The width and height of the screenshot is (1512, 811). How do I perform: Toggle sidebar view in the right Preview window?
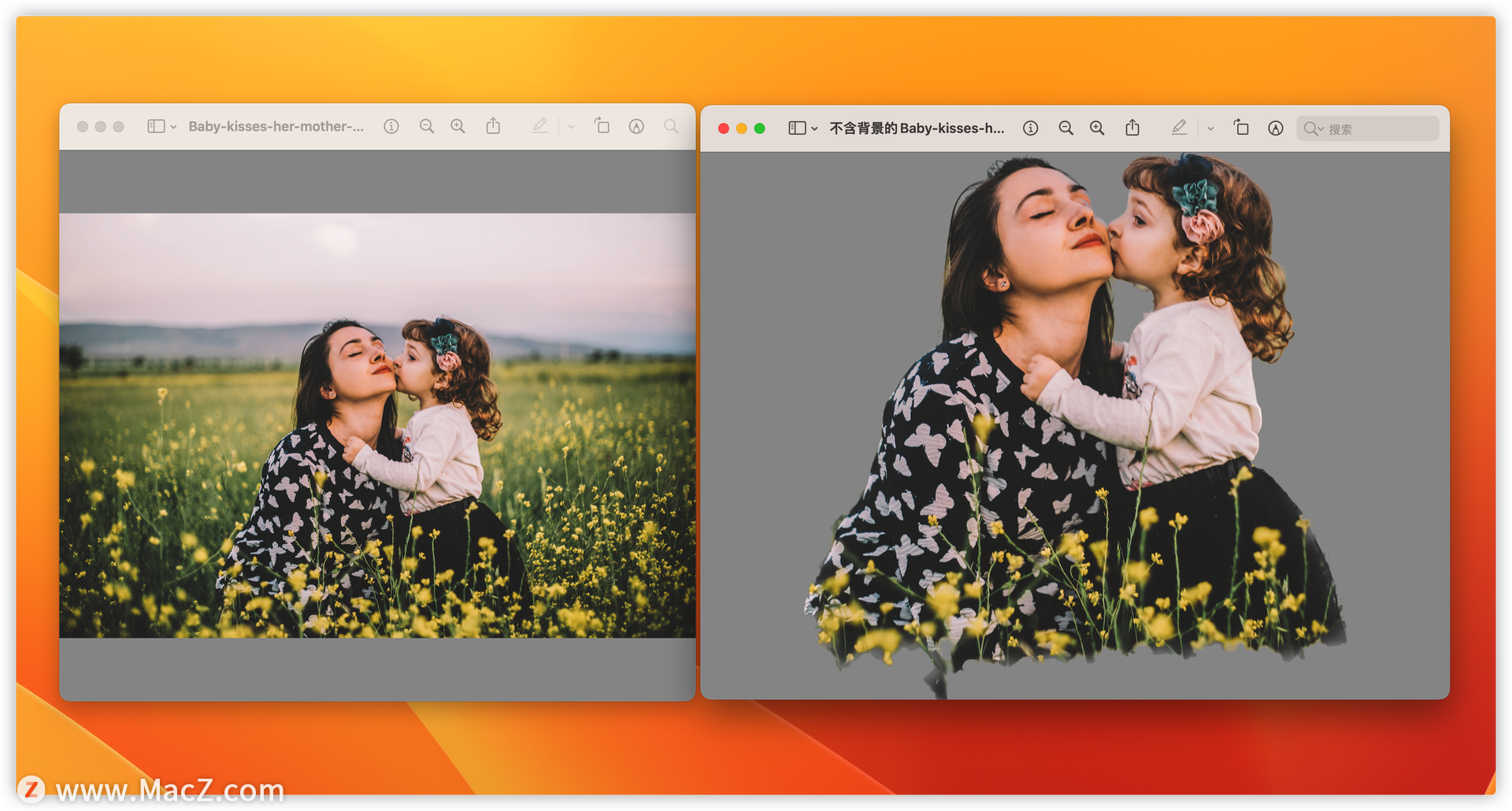point(797,128)
